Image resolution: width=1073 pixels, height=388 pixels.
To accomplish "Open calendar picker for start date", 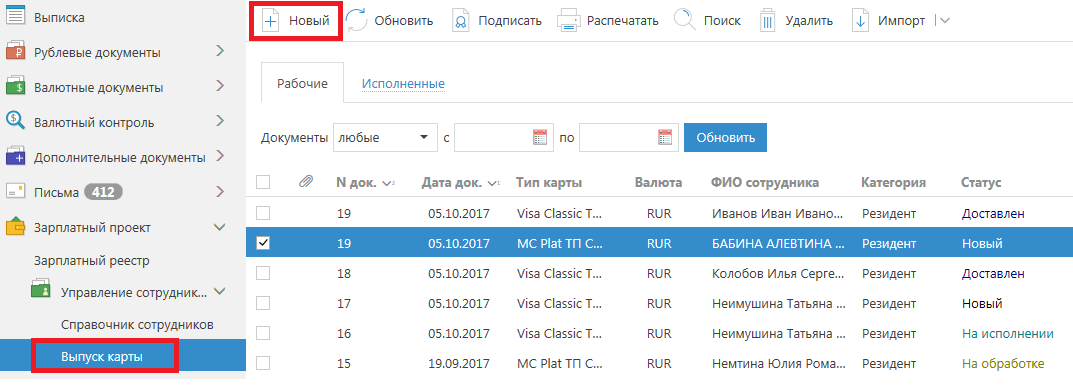I will (541, 137).
